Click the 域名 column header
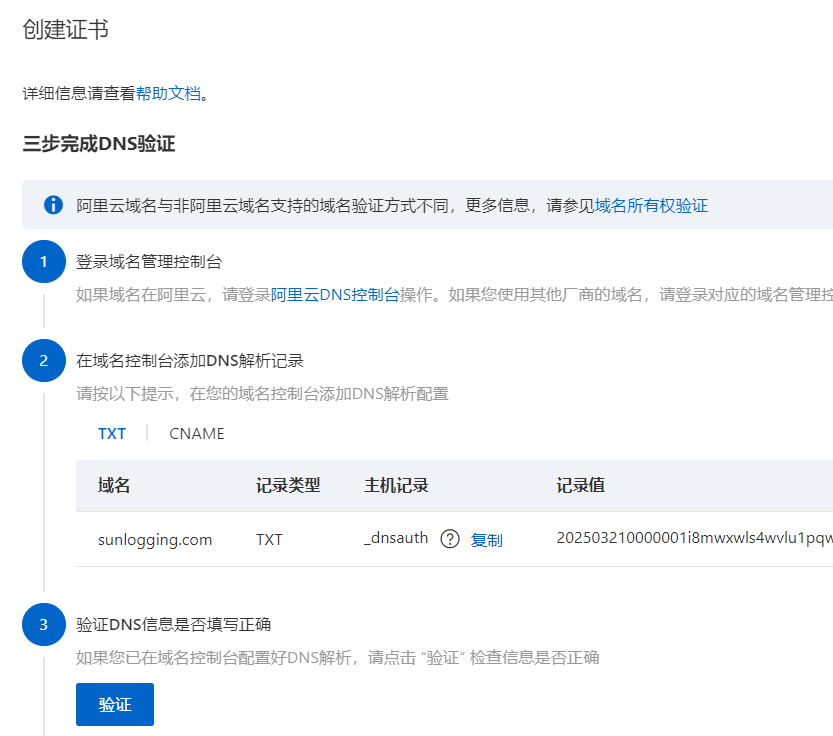 (114, 485)
